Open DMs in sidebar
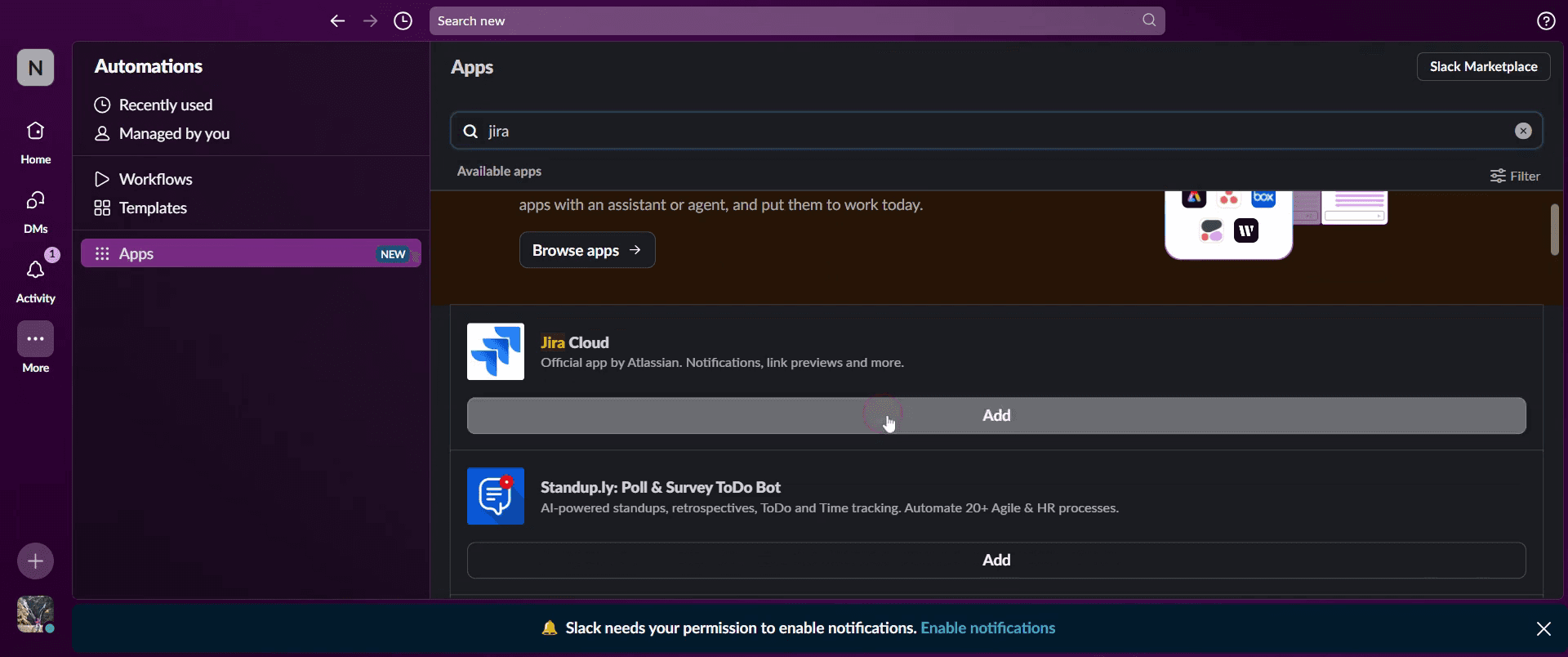The height and width of the screenshot is (657, 1568). point(35,212)
